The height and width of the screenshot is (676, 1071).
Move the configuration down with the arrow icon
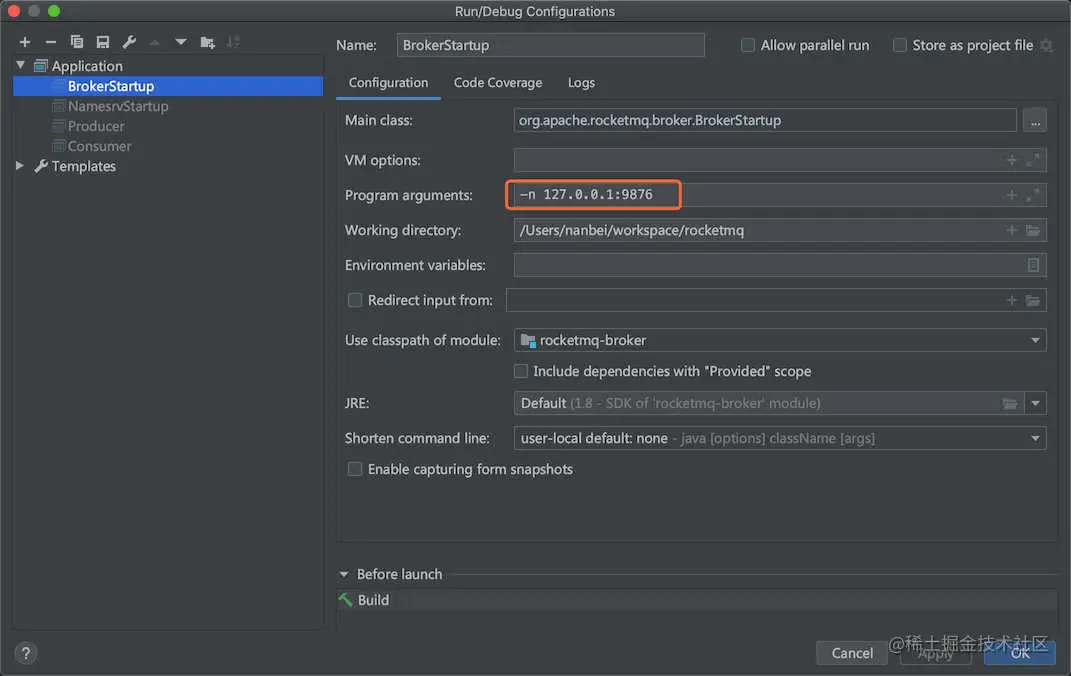click(180, 42)
